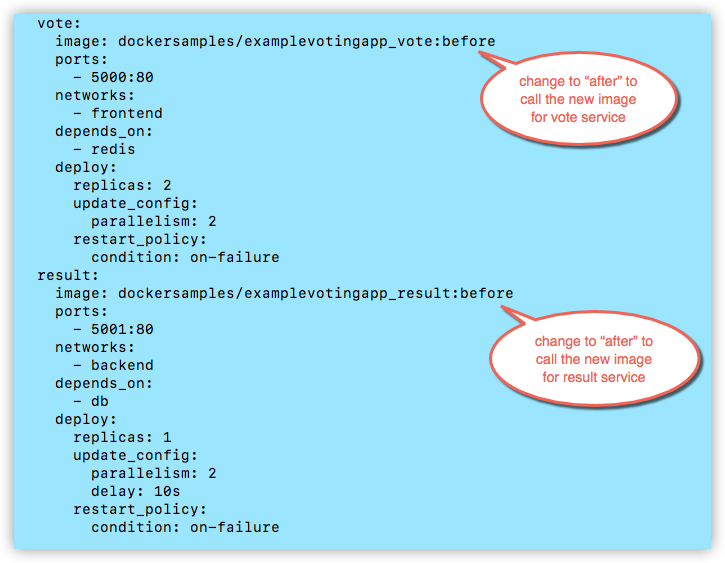Select "deploy:" under the result service
The height and width of the screenshot is (563, 725).
(86, 419)
